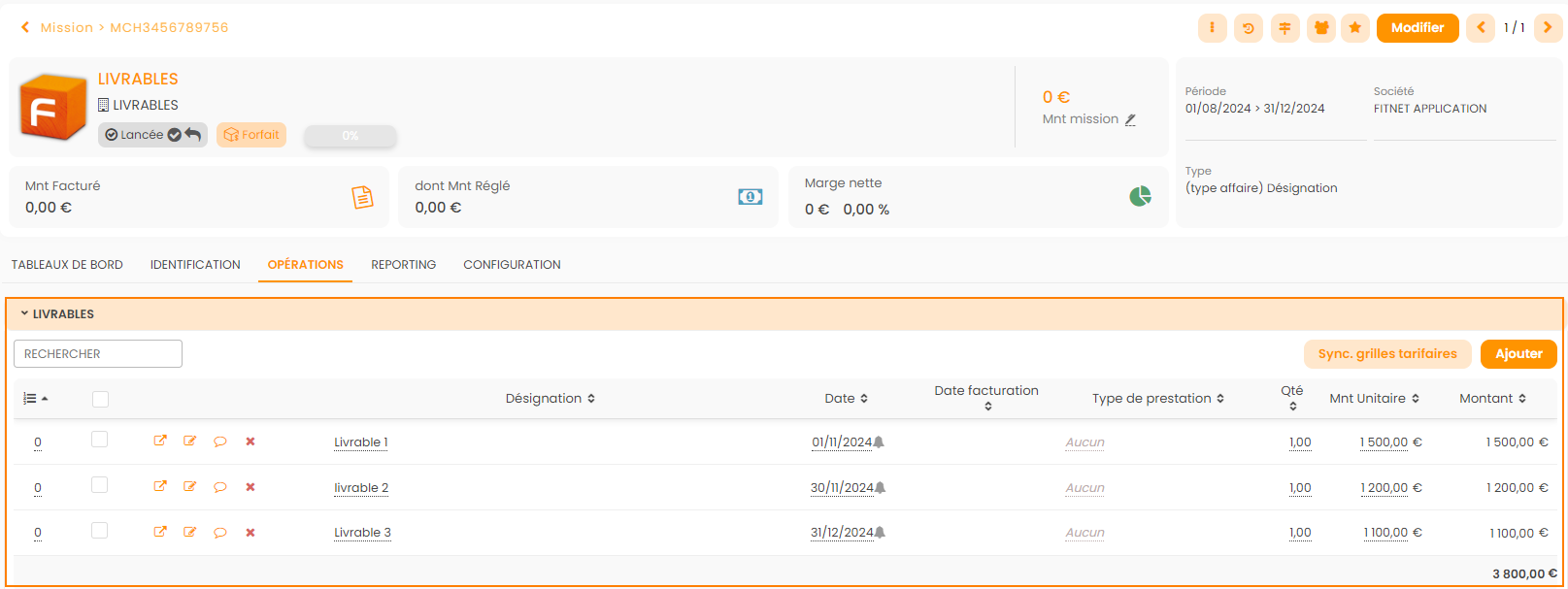1568x589 pixels.
Task: Click edit pencil icon for Livrable 3
Action: click(x=190, y=532)
